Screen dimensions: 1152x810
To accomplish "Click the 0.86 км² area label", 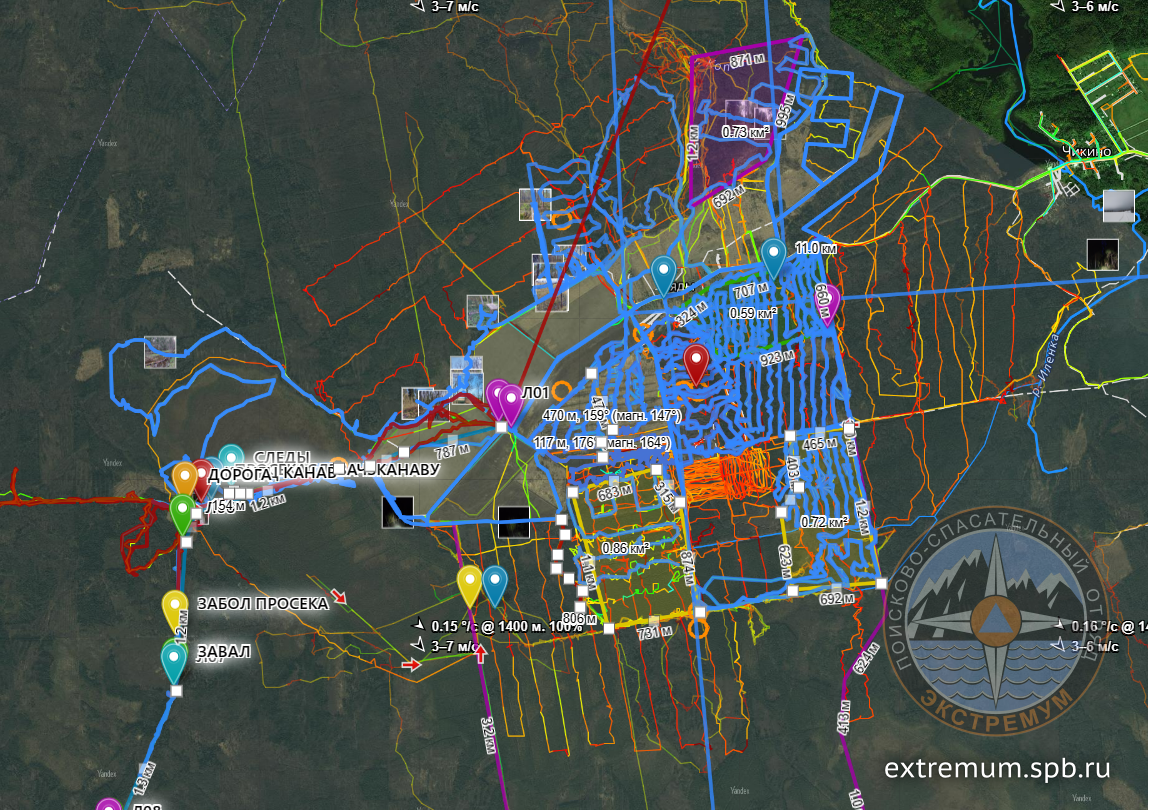I will (626, 548).
